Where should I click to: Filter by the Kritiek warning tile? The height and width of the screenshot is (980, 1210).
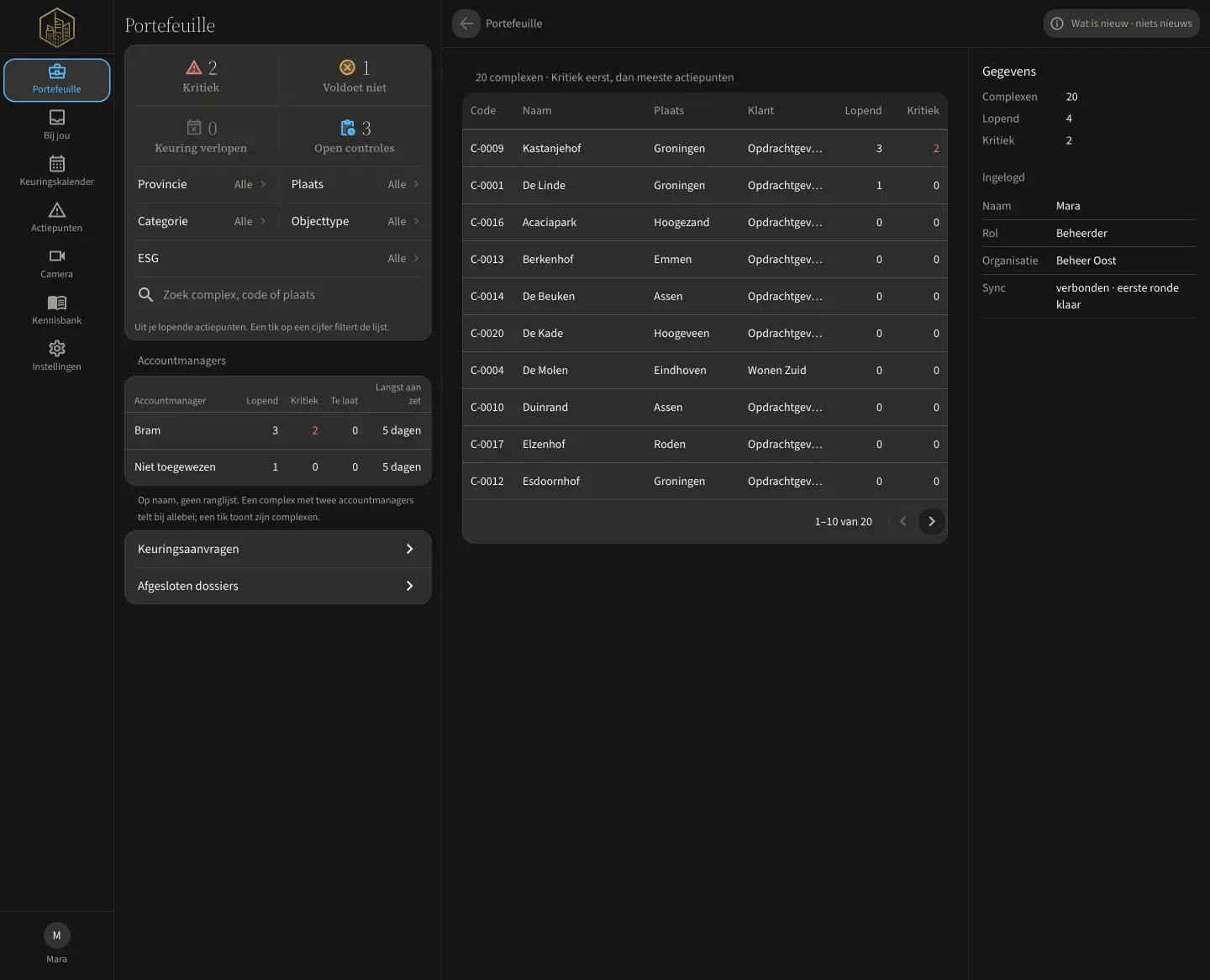coord(201,76)
